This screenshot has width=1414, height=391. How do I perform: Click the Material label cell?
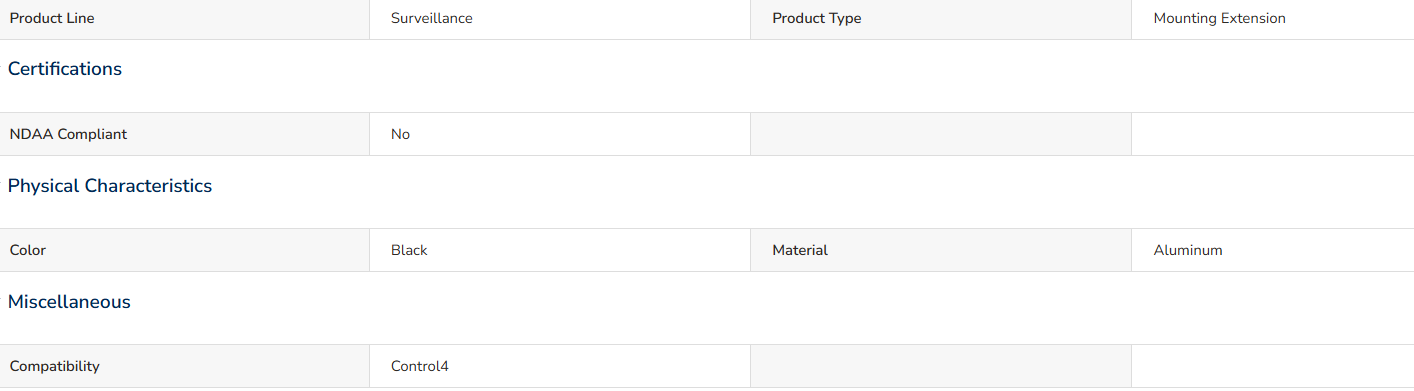point(941,250)
